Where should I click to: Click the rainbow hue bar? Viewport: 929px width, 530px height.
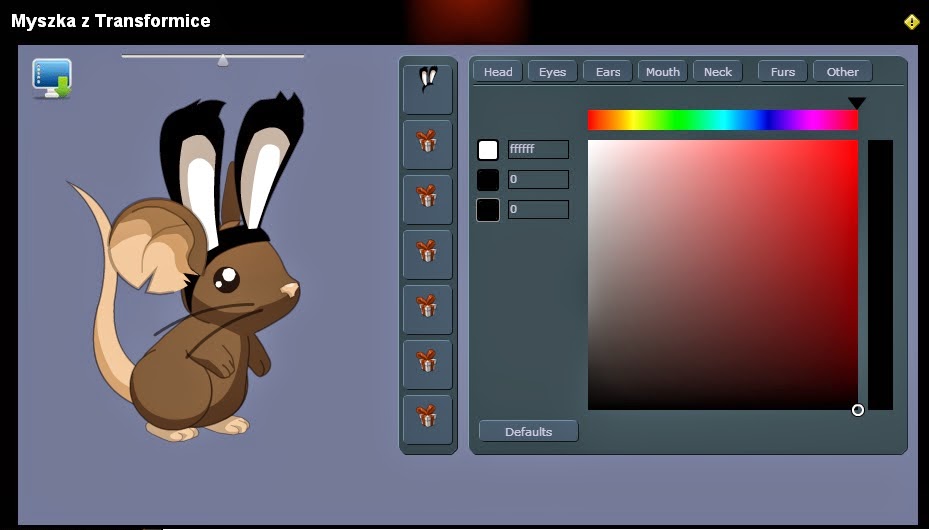click(722, 120)
